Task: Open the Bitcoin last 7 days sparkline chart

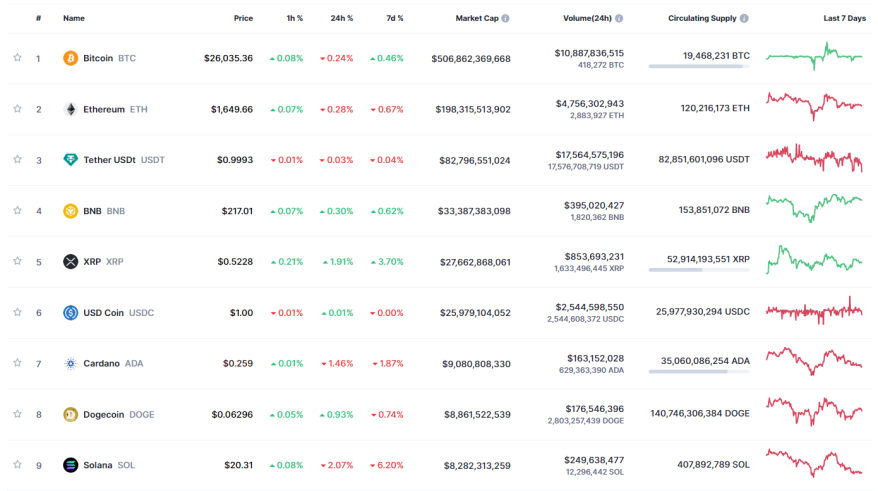Action: pos(814,56)
